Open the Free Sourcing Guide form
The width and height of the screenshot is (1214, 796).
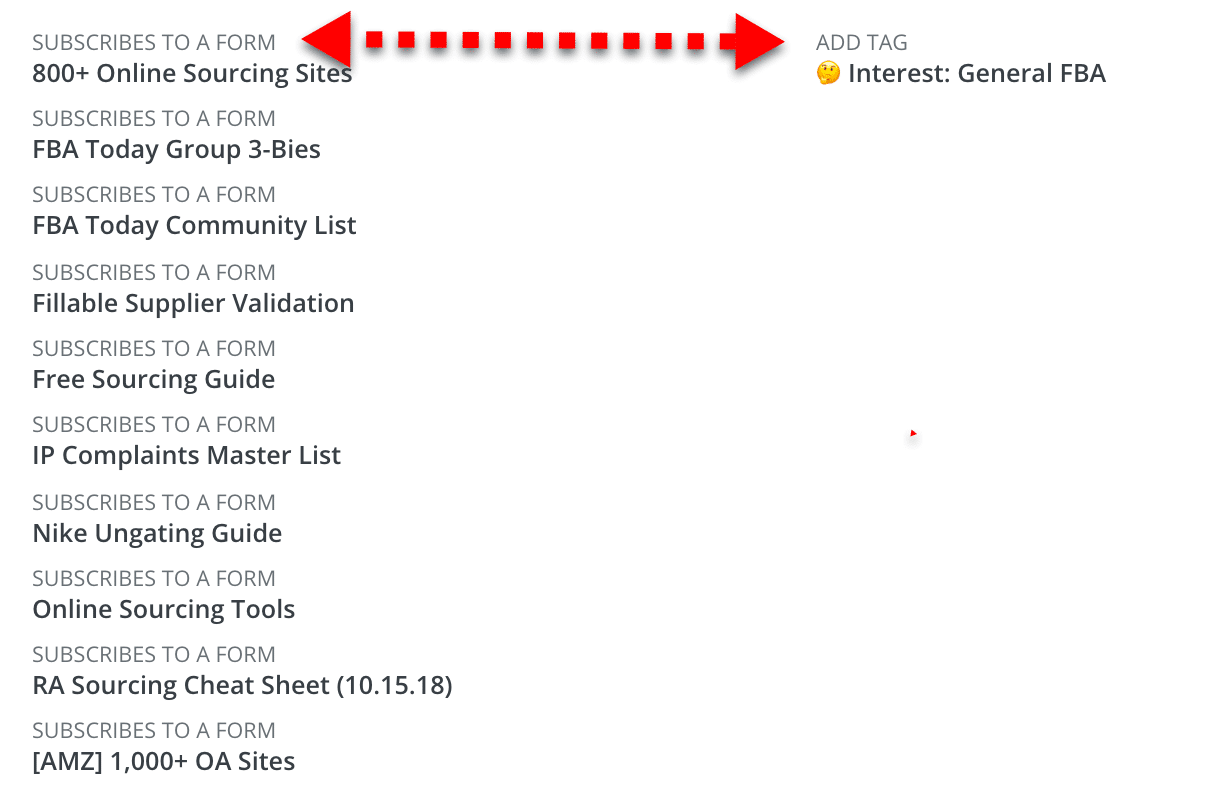tap(153, 380)
